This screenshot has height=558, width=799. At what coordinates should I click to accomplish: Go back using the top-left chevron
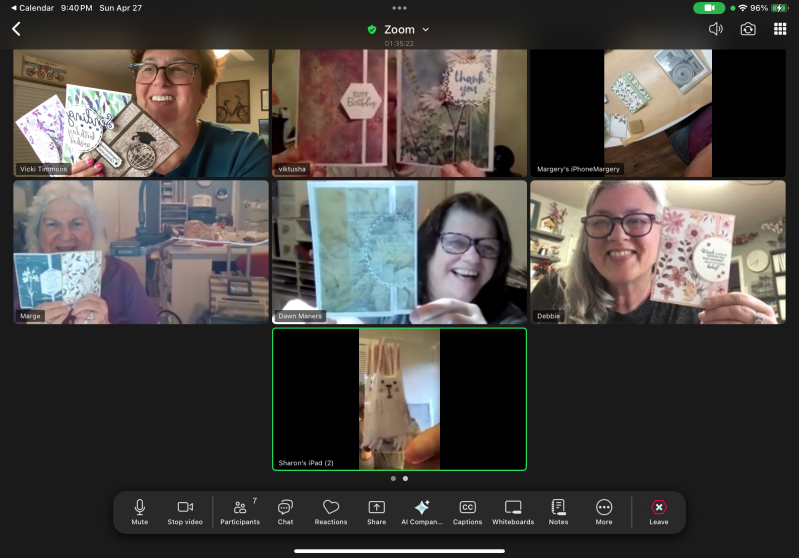coord(16,29)
